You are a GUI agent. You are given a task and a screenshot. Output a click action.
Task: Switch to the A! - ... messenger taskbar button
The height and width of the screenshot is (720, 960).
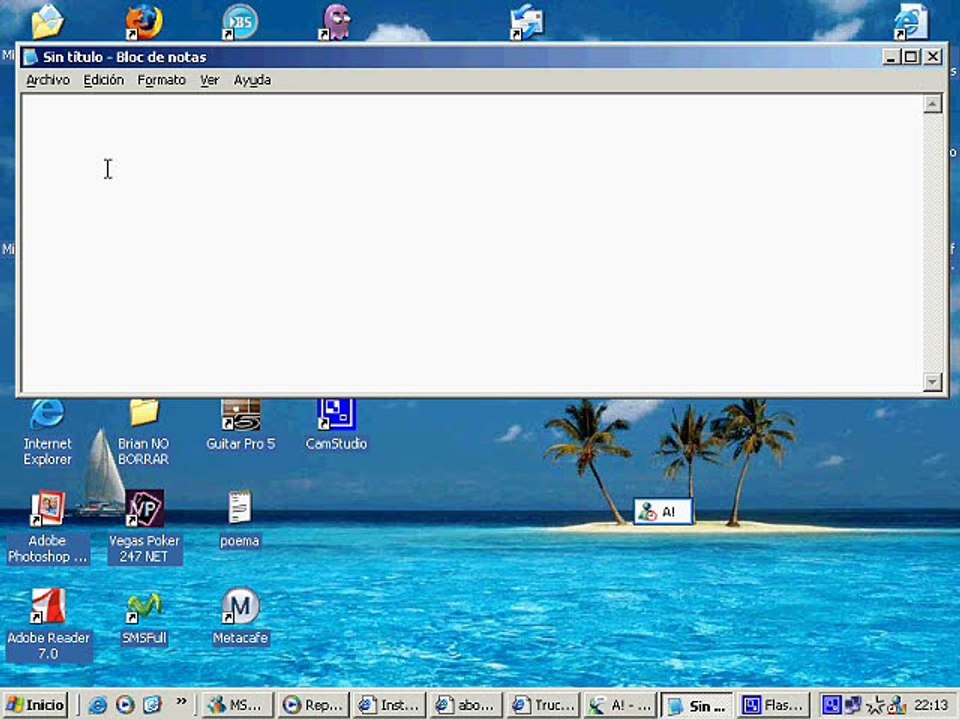tap(620, 705)
